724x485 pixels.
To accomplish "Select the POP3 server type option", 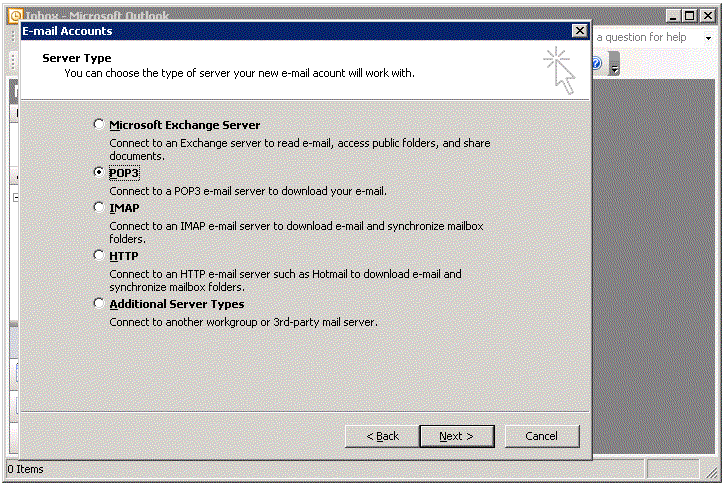I will click(98, 172).
